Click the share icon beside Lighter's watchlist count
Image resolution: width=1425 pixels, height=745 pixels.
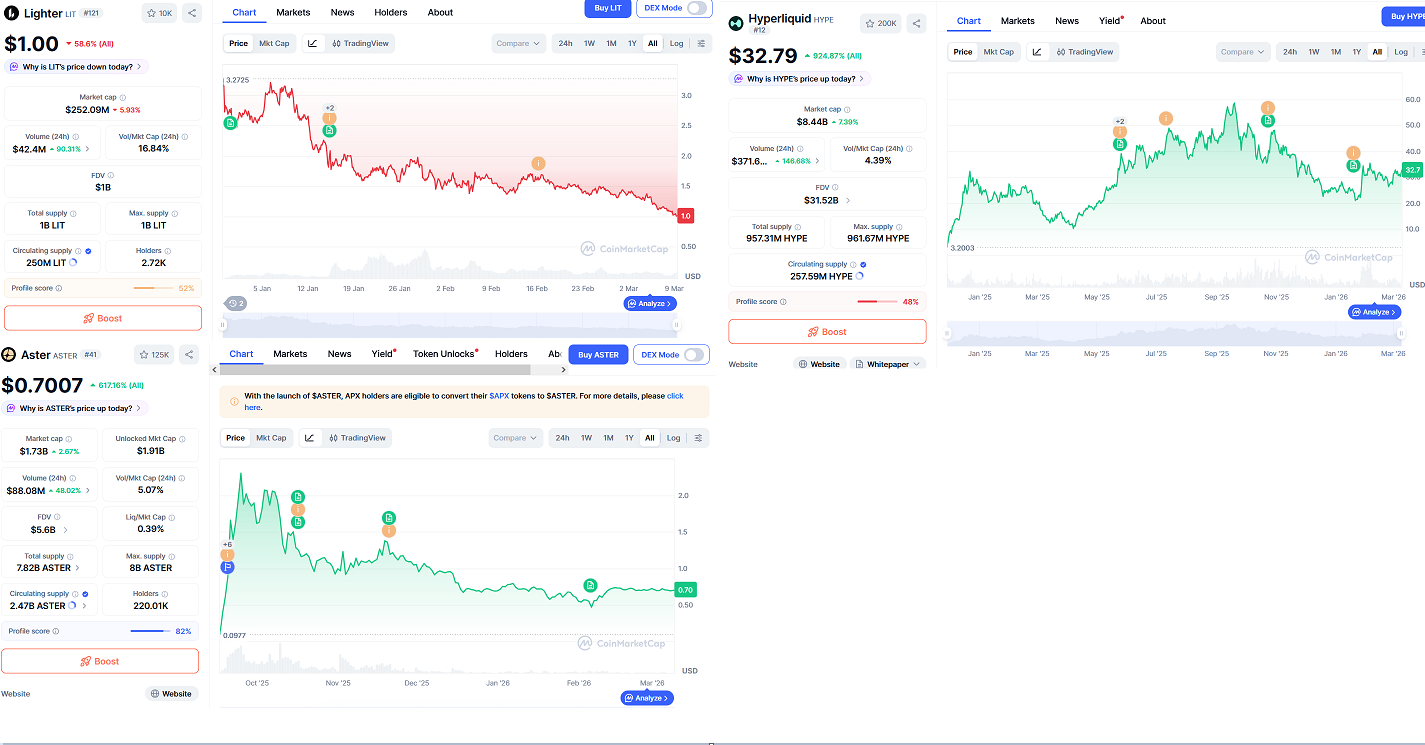[192, 13]
